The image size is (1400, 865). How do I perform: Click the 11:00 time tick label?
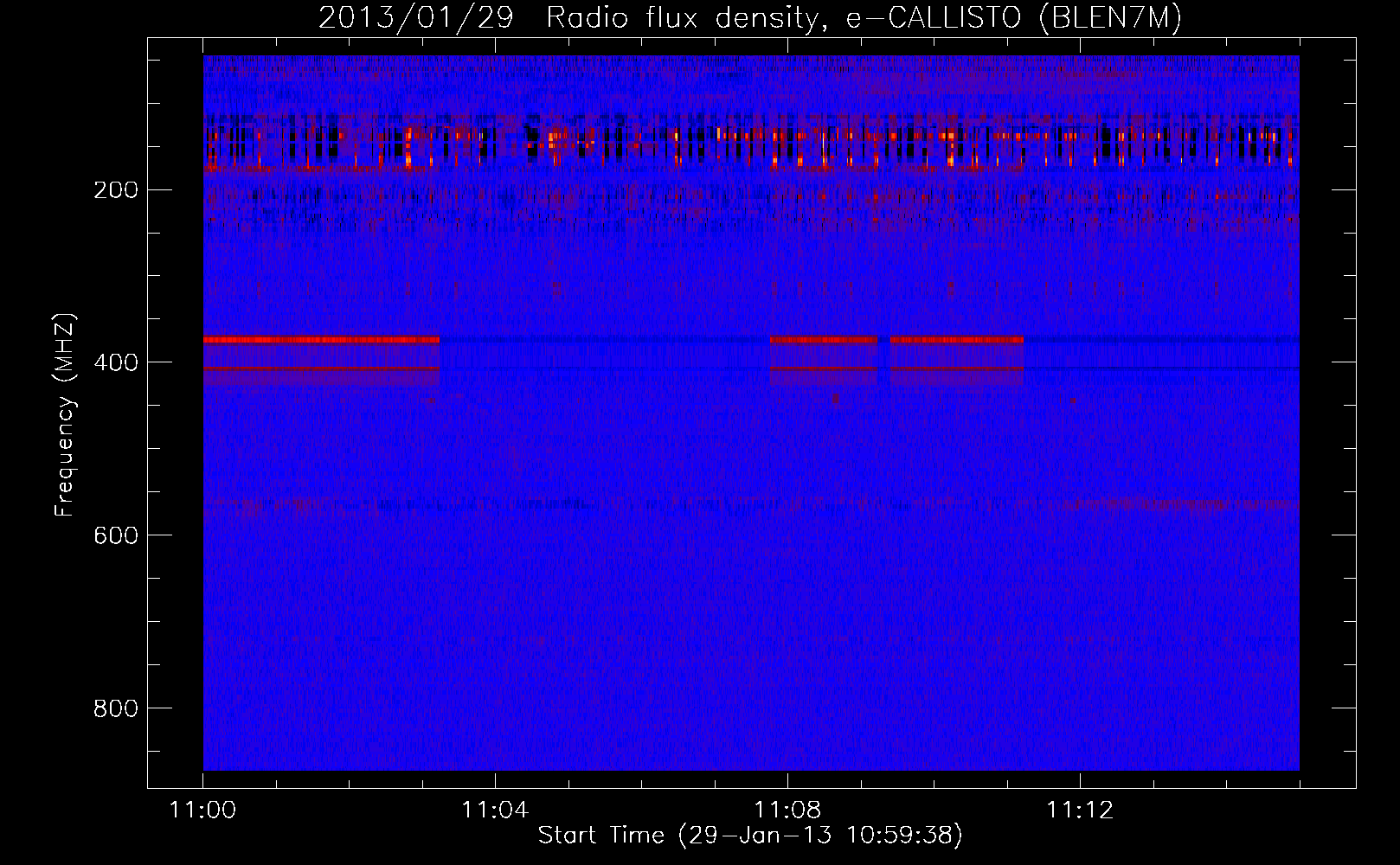(203, 811)
